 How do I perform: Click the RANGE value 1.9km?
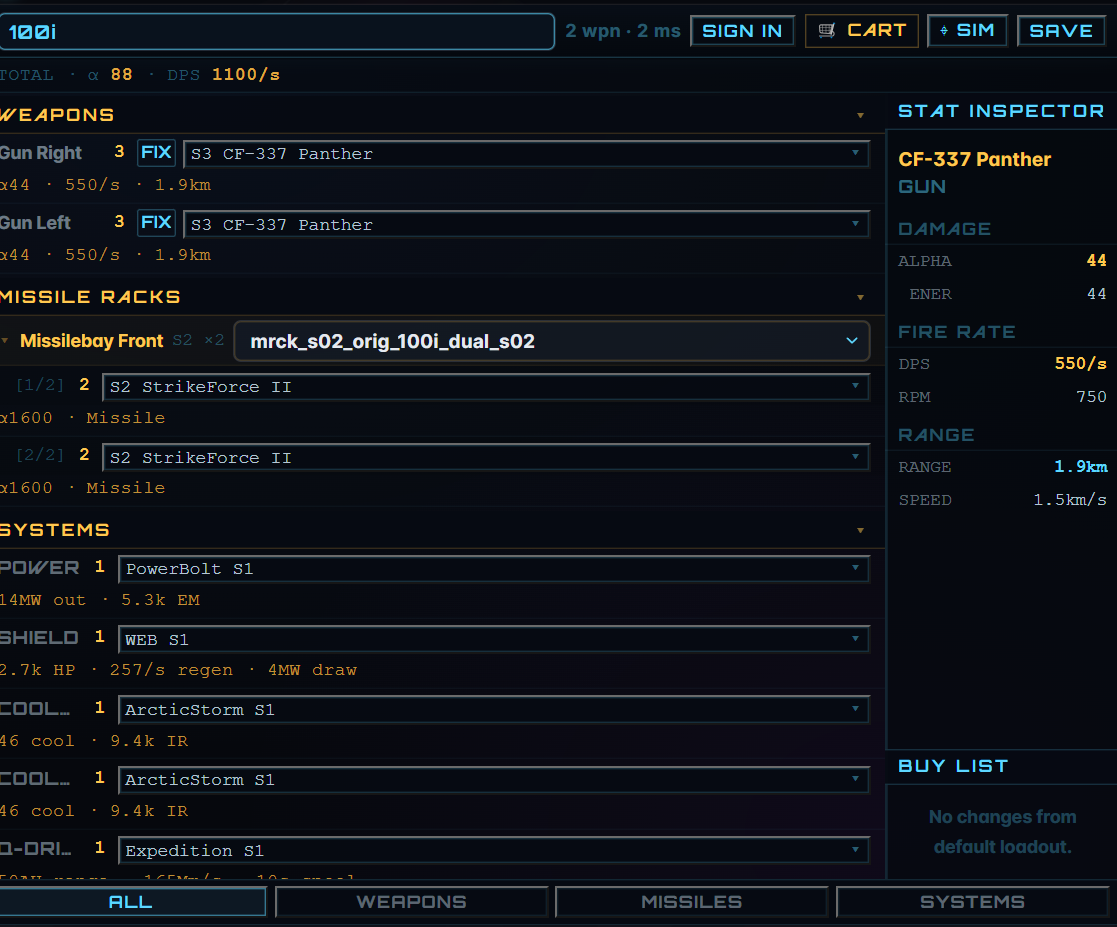pos(1081,467)
